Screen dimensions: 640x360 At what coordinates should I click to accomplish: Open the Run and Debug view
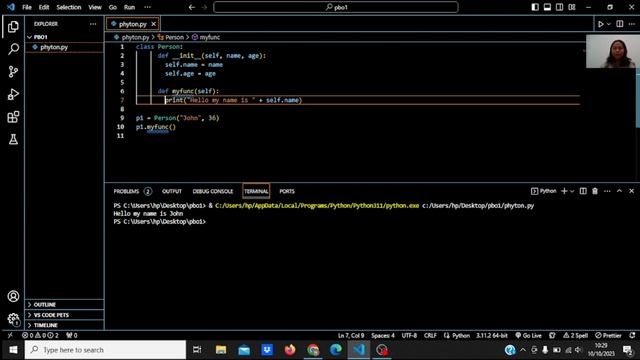pyautogui.click(x=13, y=94)
